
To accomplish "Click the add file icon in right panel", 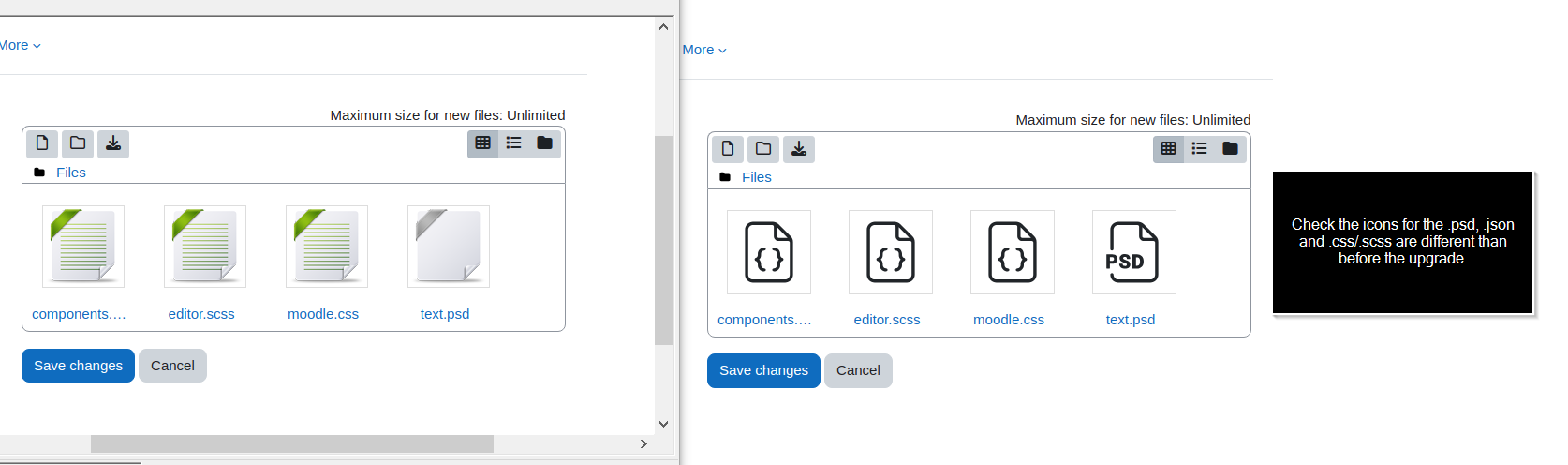I will click(728, 149).
